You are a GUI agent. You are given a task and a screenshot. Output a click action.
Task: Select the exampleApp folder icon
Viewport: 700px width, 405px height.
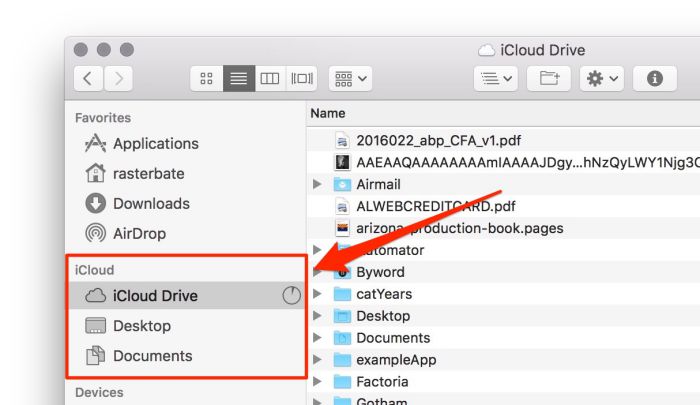point(342,359)
